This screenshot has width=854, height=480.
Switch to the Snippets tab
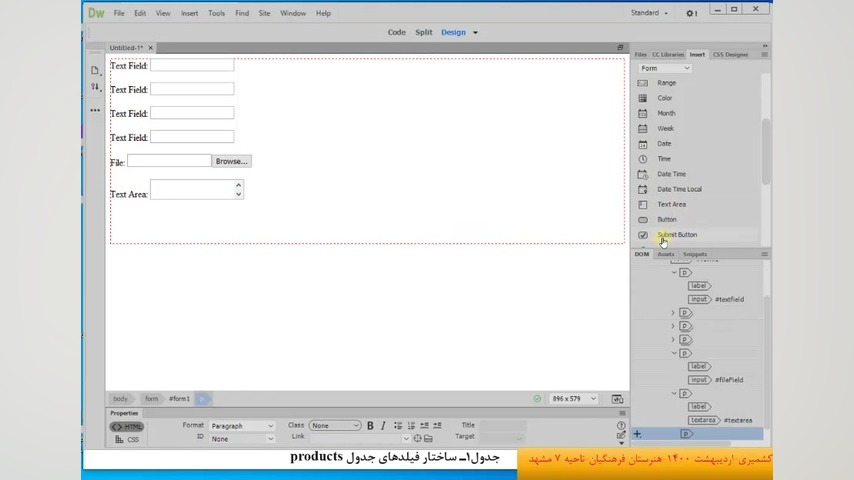[695, 254]
